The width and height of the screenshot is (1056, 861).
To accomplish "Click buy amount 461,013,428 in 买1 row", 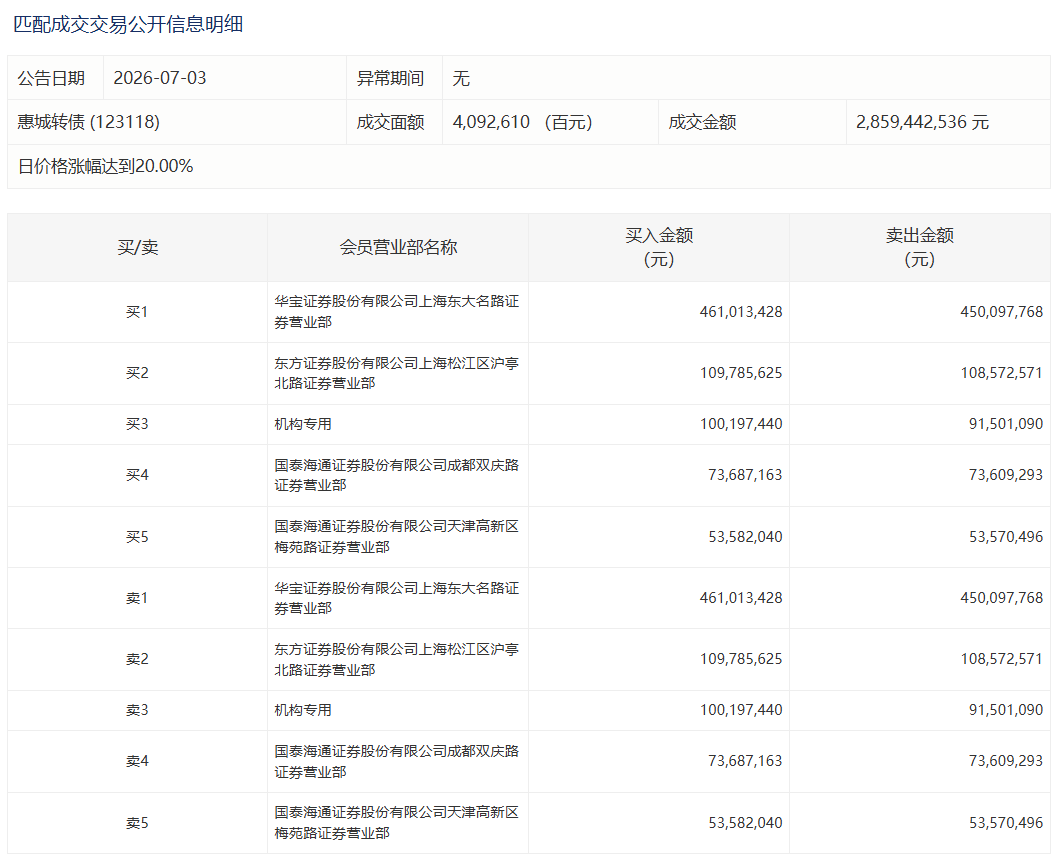I will pos(741,312).
